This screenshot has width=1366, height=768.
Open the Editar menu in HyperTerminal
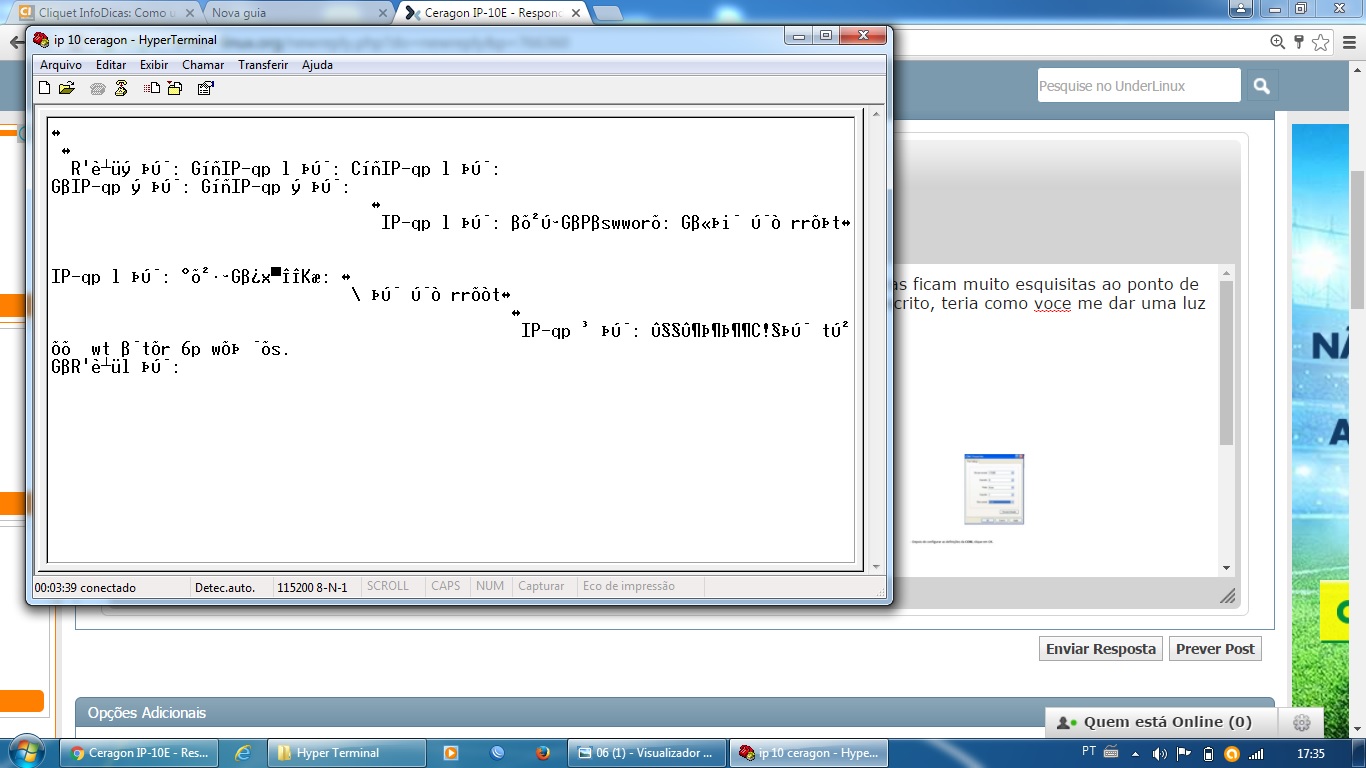[111, 65]
